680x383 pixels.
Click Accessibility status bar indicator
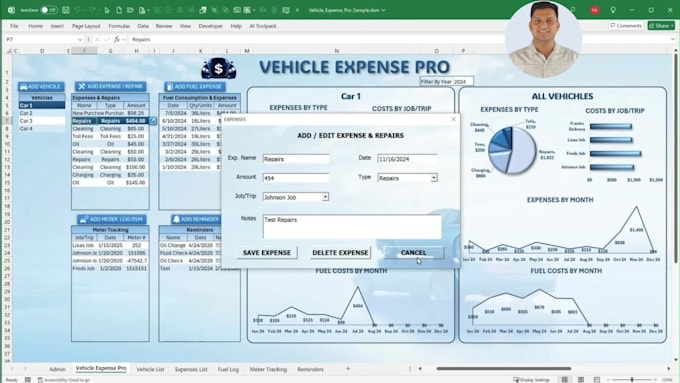pos(64,380)
